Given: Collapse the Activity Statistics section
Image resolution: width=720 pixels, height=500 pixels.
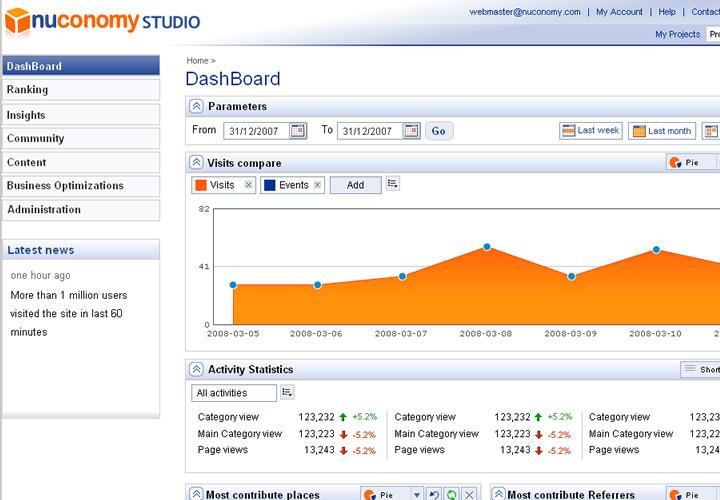Looking at the screenshot, I should pos(196,370).
